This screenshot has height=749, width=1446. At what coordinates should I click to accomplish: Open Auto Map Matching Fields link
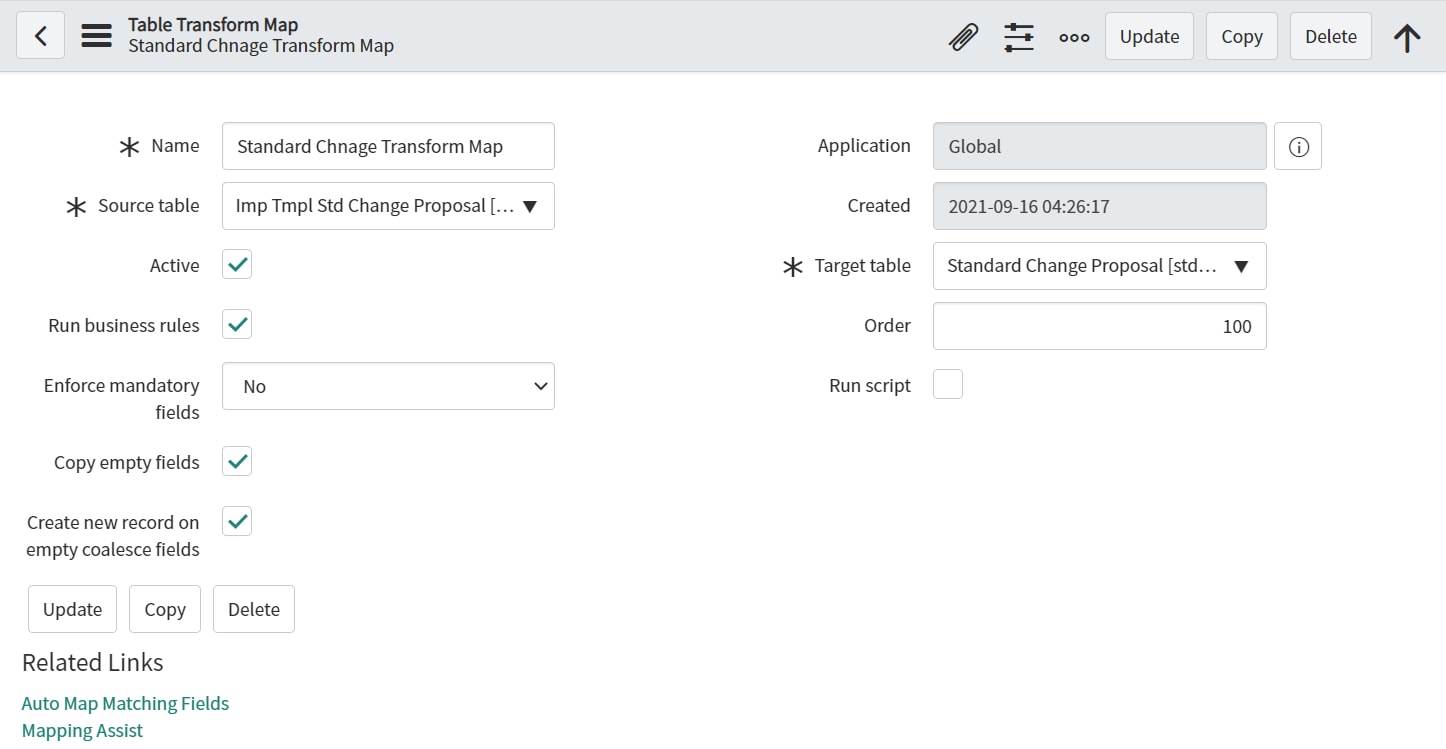tap(125, 703)
